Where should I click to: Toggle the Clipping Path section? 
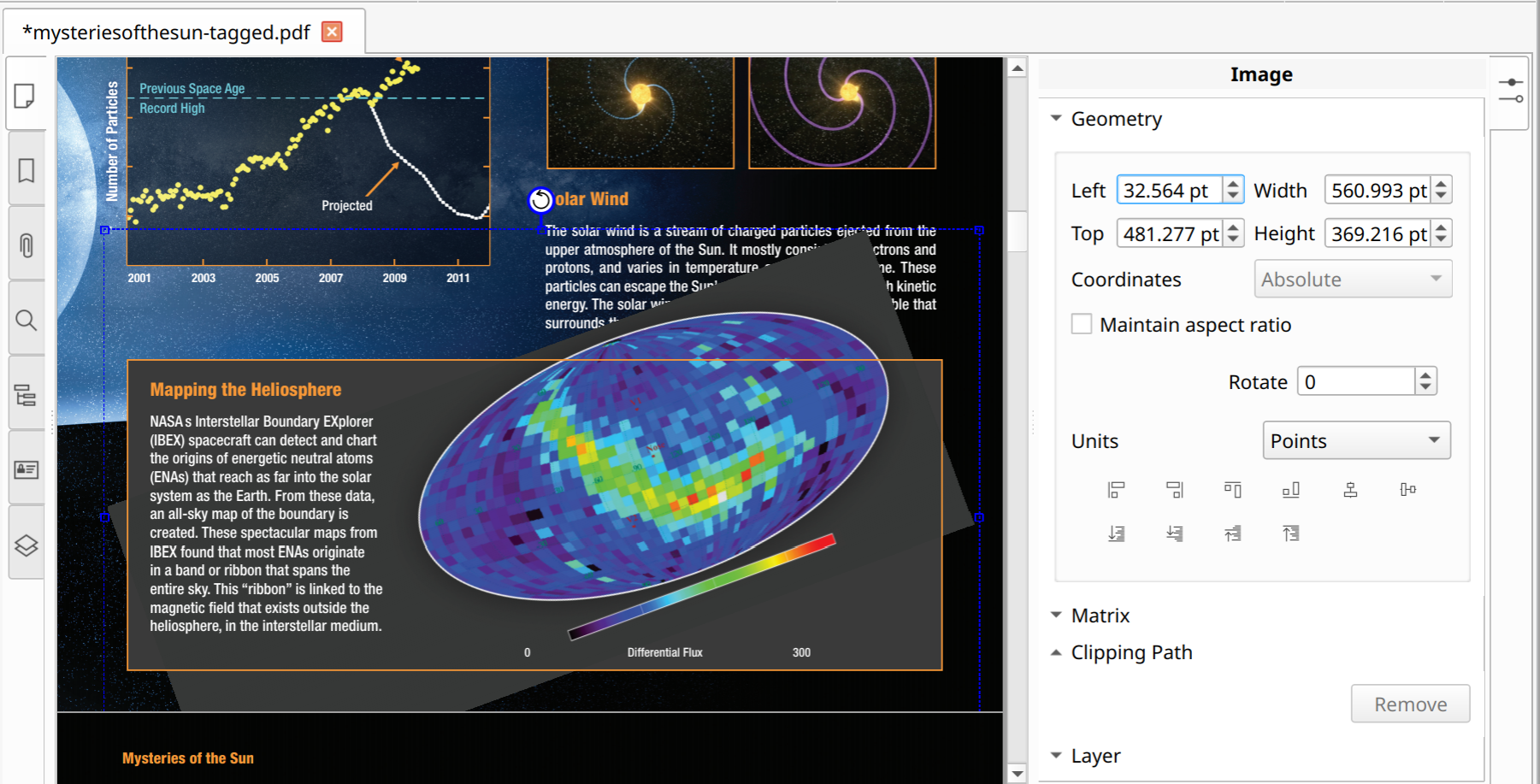[1056, 652]
